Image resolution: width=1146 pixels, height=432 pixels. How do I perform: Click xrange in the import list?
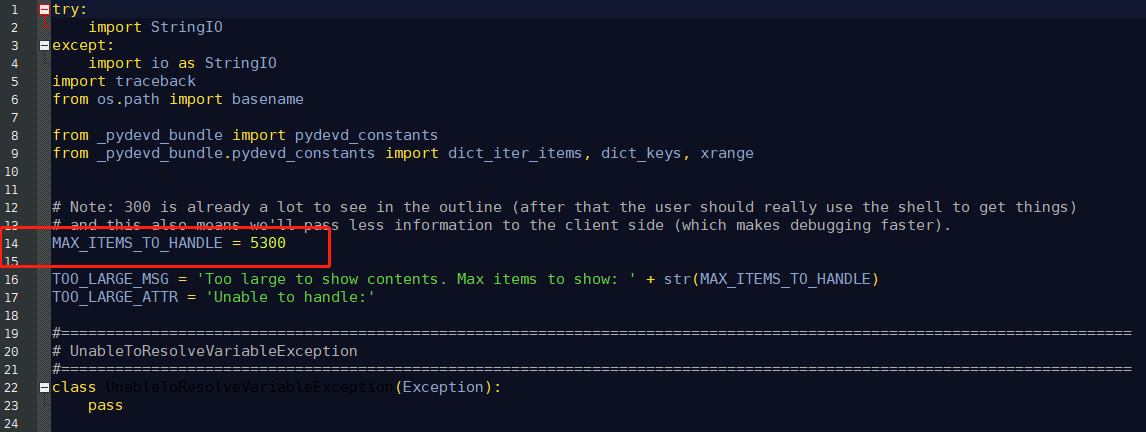click(x=727, y=153)
